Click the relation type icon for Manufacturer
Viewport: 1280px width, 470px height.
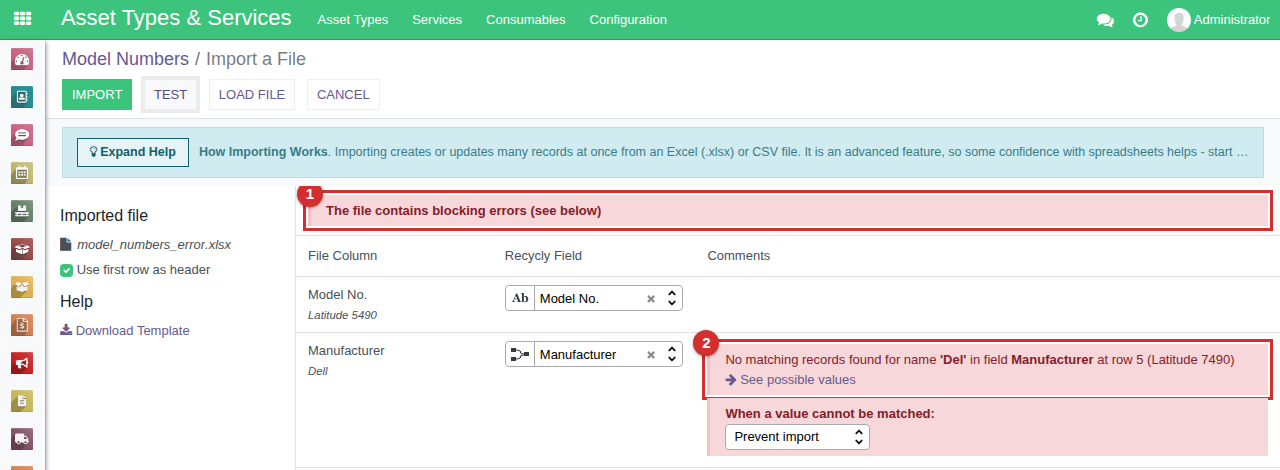pos(520,354)
